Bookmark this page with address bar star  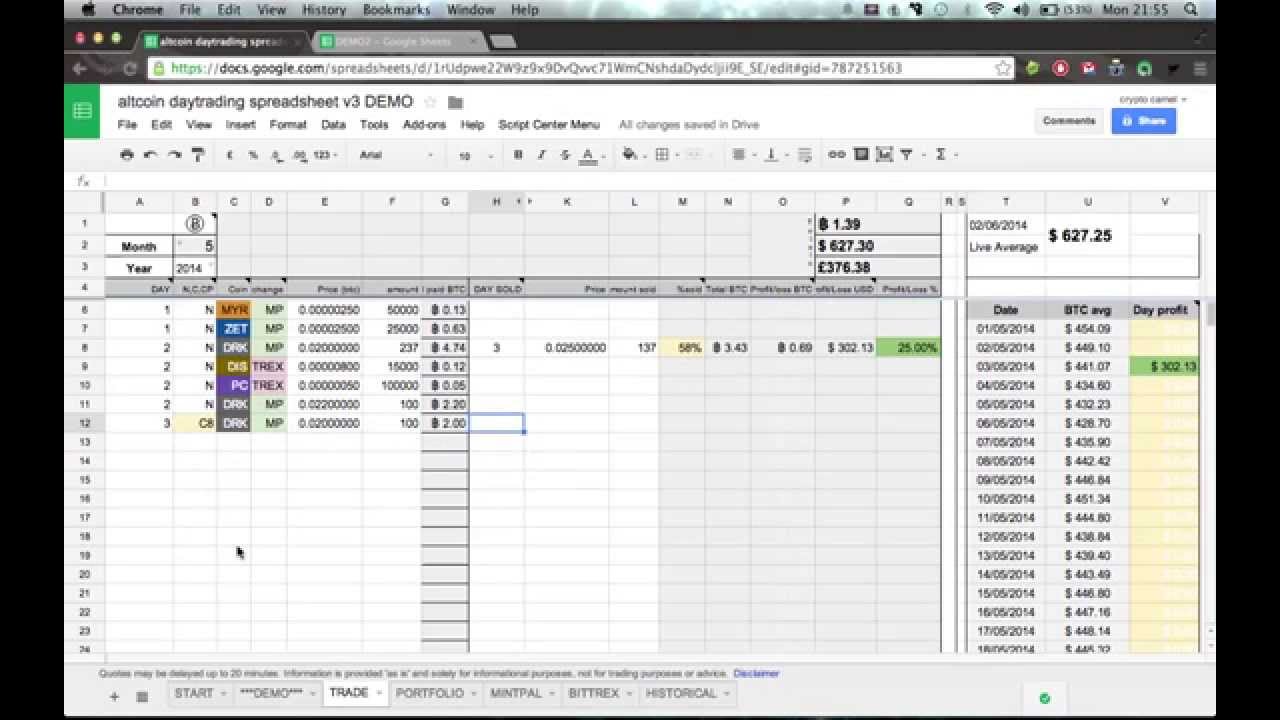(x=1003, y=69)
